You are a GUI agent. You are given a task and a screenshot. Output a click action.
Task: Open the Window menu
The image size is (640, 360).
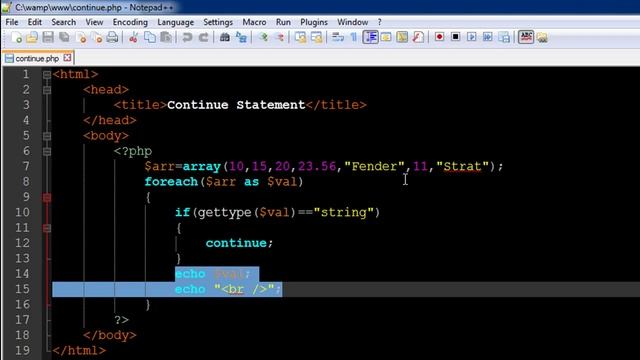pos(352,22)
